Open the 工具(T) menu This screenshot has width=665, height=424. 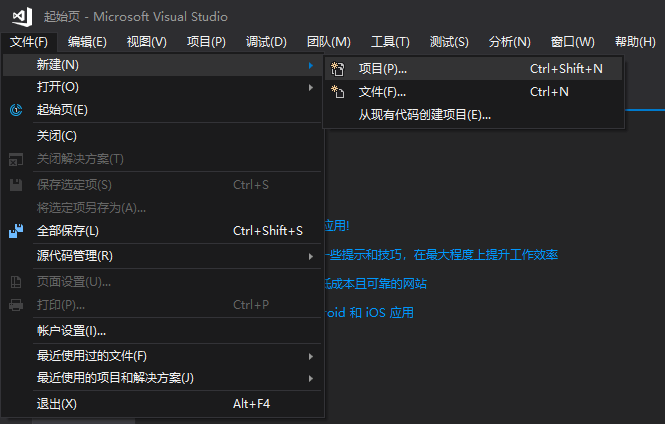[390, 42]
